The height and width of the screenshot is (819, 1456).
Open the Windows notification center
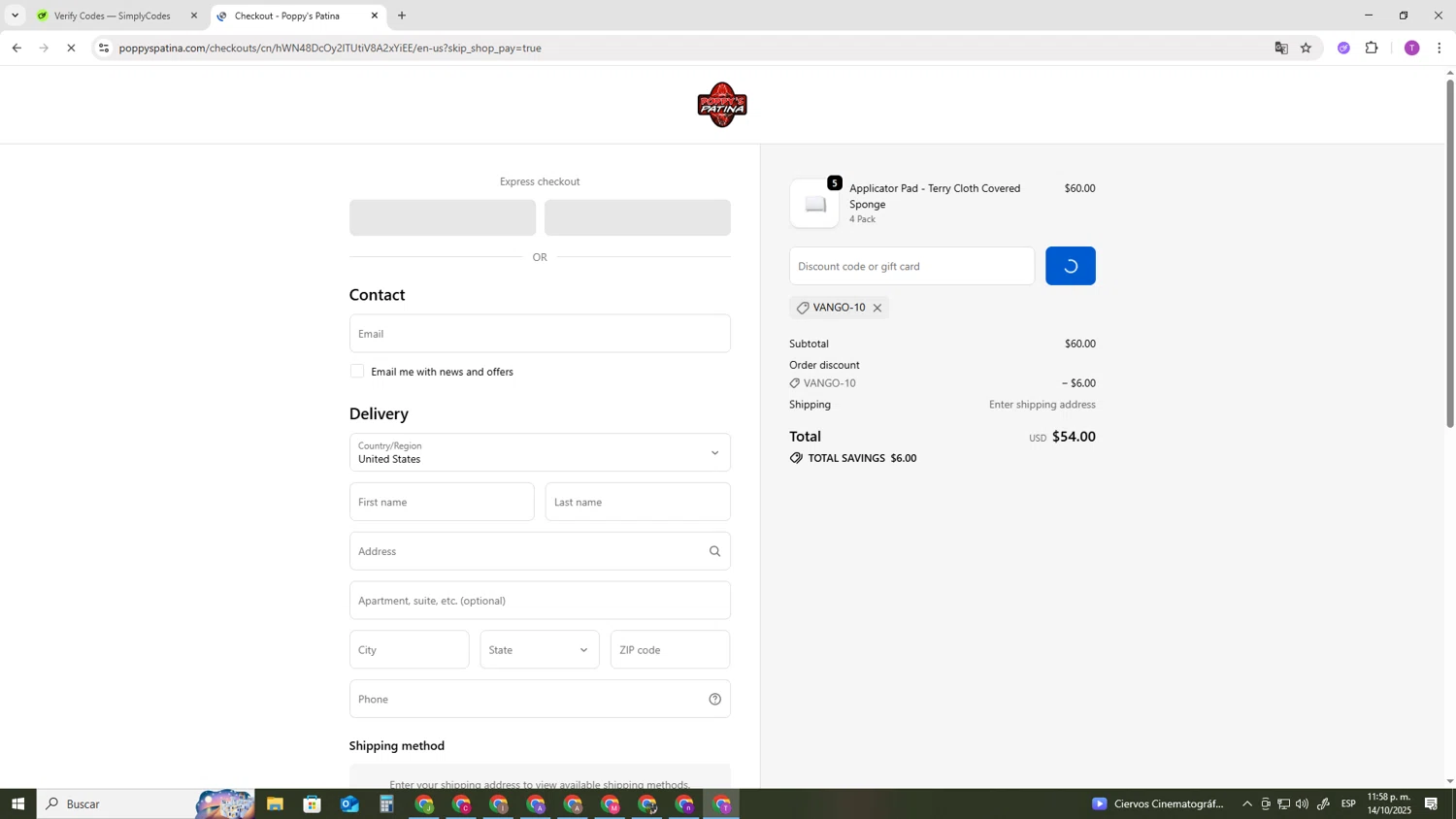(1432, 804)
